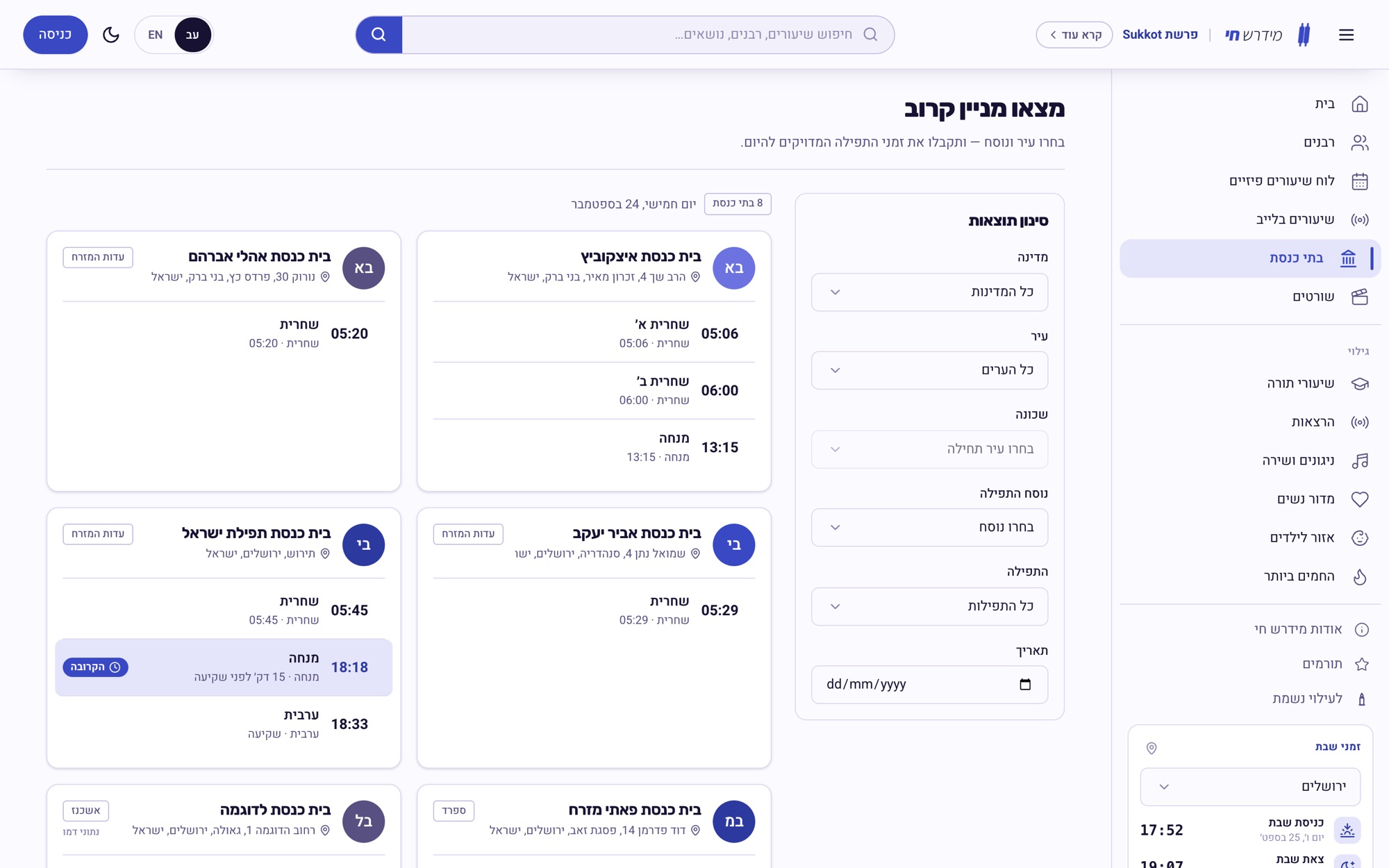
Task: Switch language to EN
Action: 156,35
